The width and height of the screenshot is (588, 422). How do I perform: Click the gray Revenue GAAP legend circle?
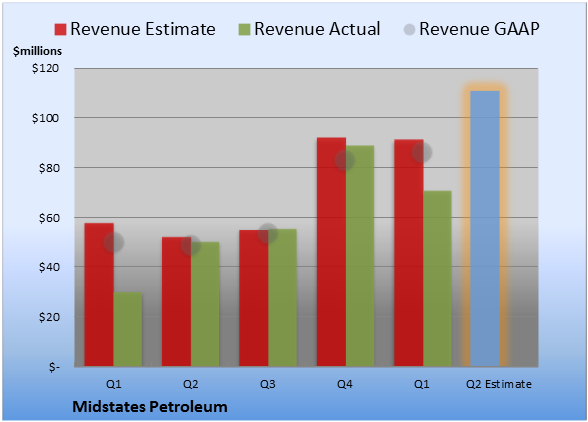point(410,30)
